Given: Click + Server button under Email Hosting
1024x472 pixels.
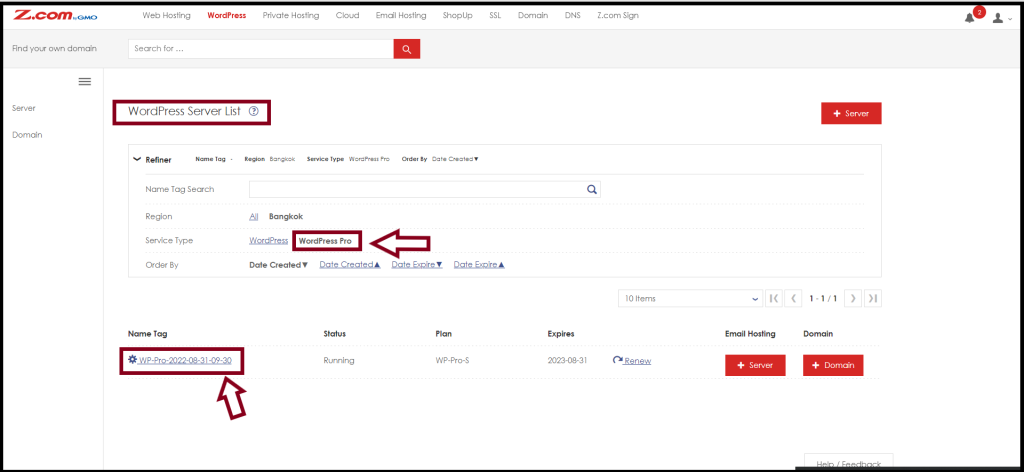Looking at the screenshot, I should click(x=755, y=366).
